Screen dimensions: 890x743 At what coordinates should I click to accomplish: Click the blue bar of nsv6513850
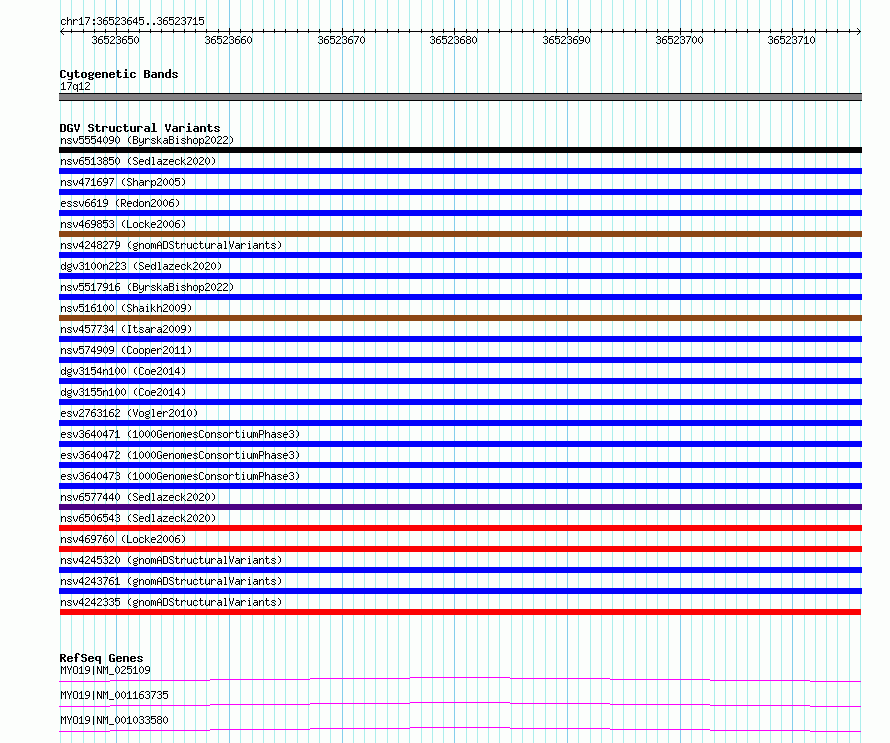pos(460,171)
